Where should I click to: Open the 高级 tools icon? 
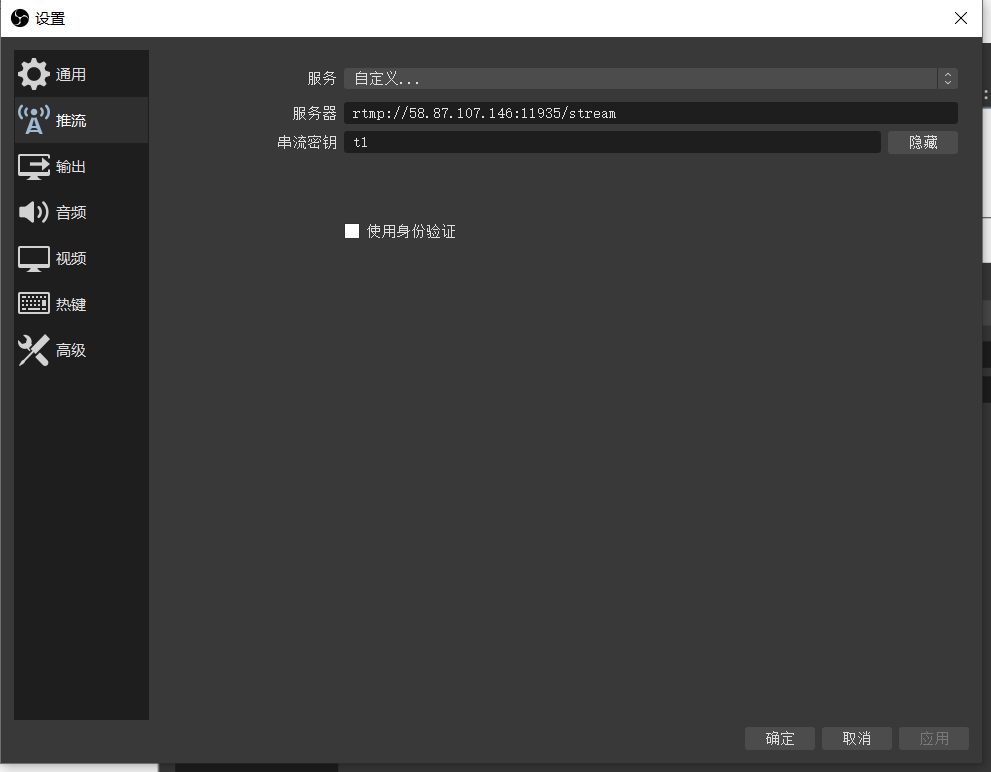(33, 350)
